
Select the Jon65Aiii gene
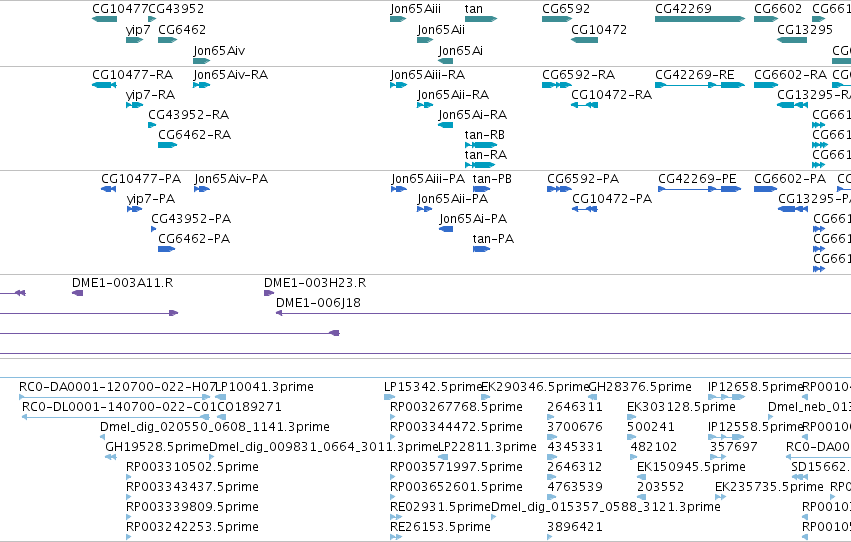pos(398,19)
